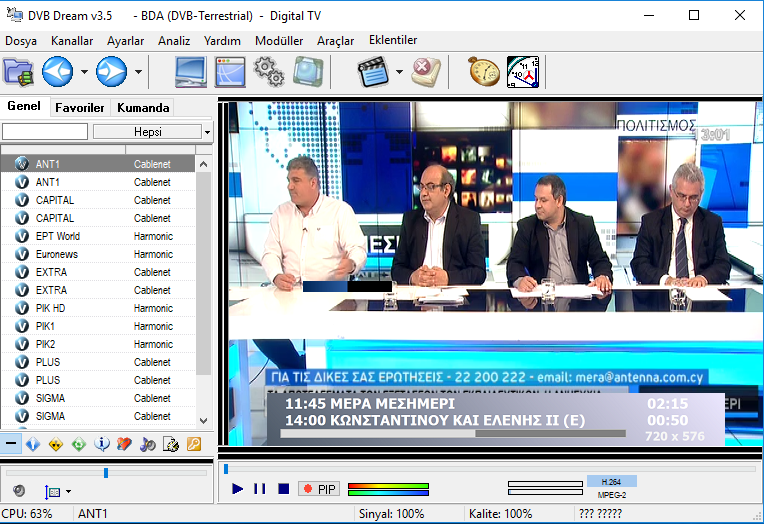The height and width of the screenshot is (524, 764).
Task: Click the V icon next to PIK HD
Action: (21, 308)
